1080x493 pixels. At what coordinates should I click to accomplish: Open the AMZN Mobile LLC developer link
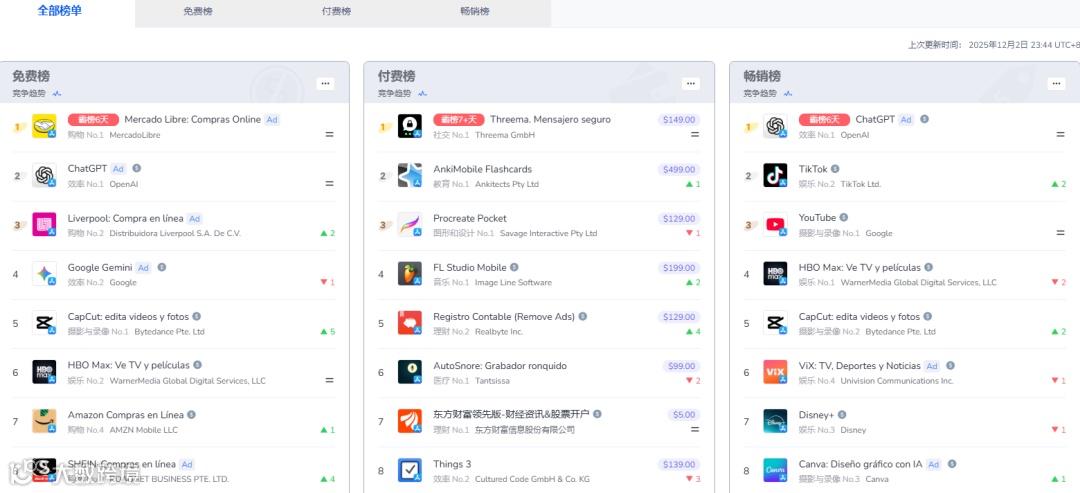point(143,430)
